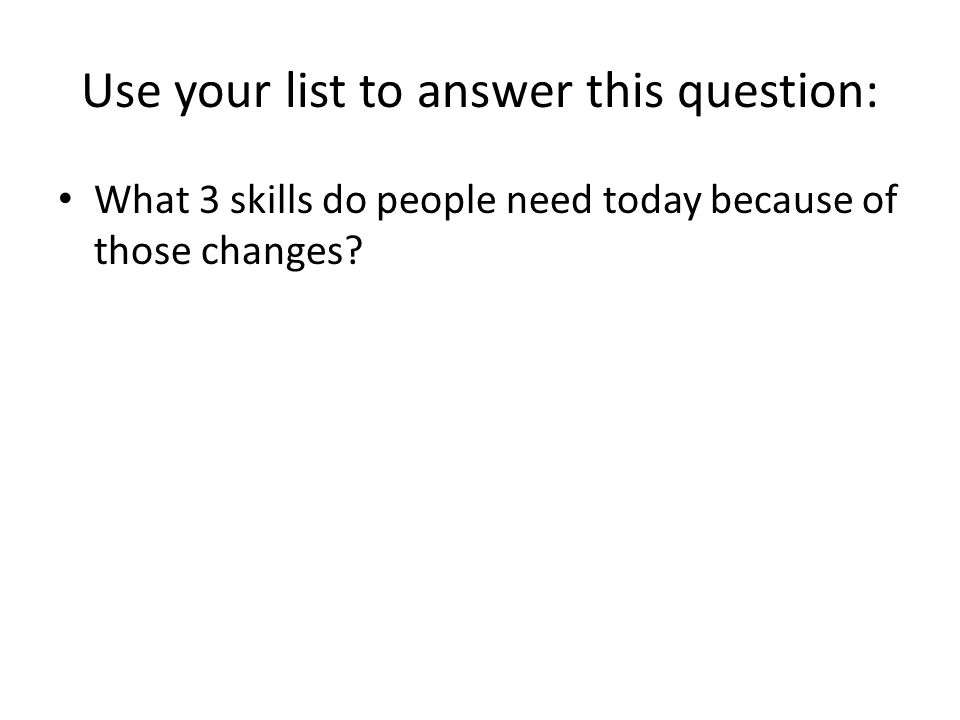This screenshot has width=960, height=720.
Task: Click the word 'your' in the title
Action: pyautogui.click(x=222, y=96)
